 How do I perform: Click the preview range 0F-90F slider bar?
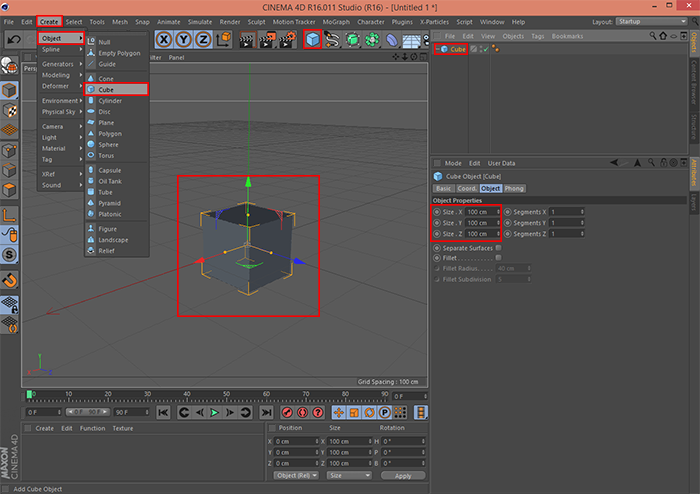coord(88,412)
